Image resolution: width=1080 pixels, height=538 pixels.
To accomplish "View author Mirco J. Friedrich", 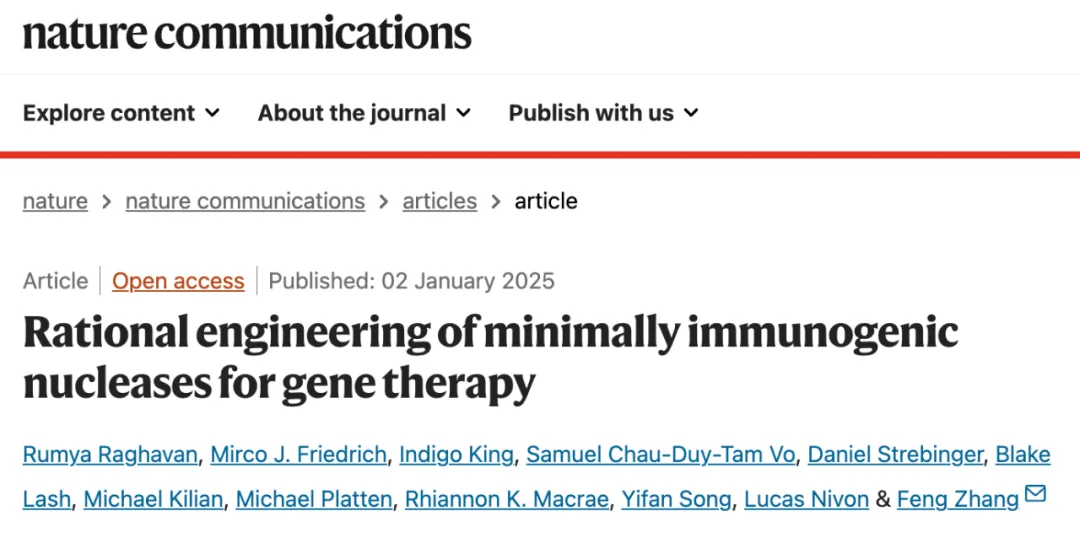I will [x=298, y=455].
